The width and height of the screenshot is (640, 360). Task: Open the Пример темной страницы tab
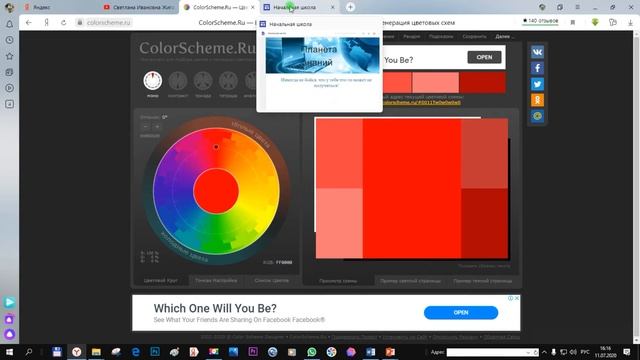click(x=482, y=281)
